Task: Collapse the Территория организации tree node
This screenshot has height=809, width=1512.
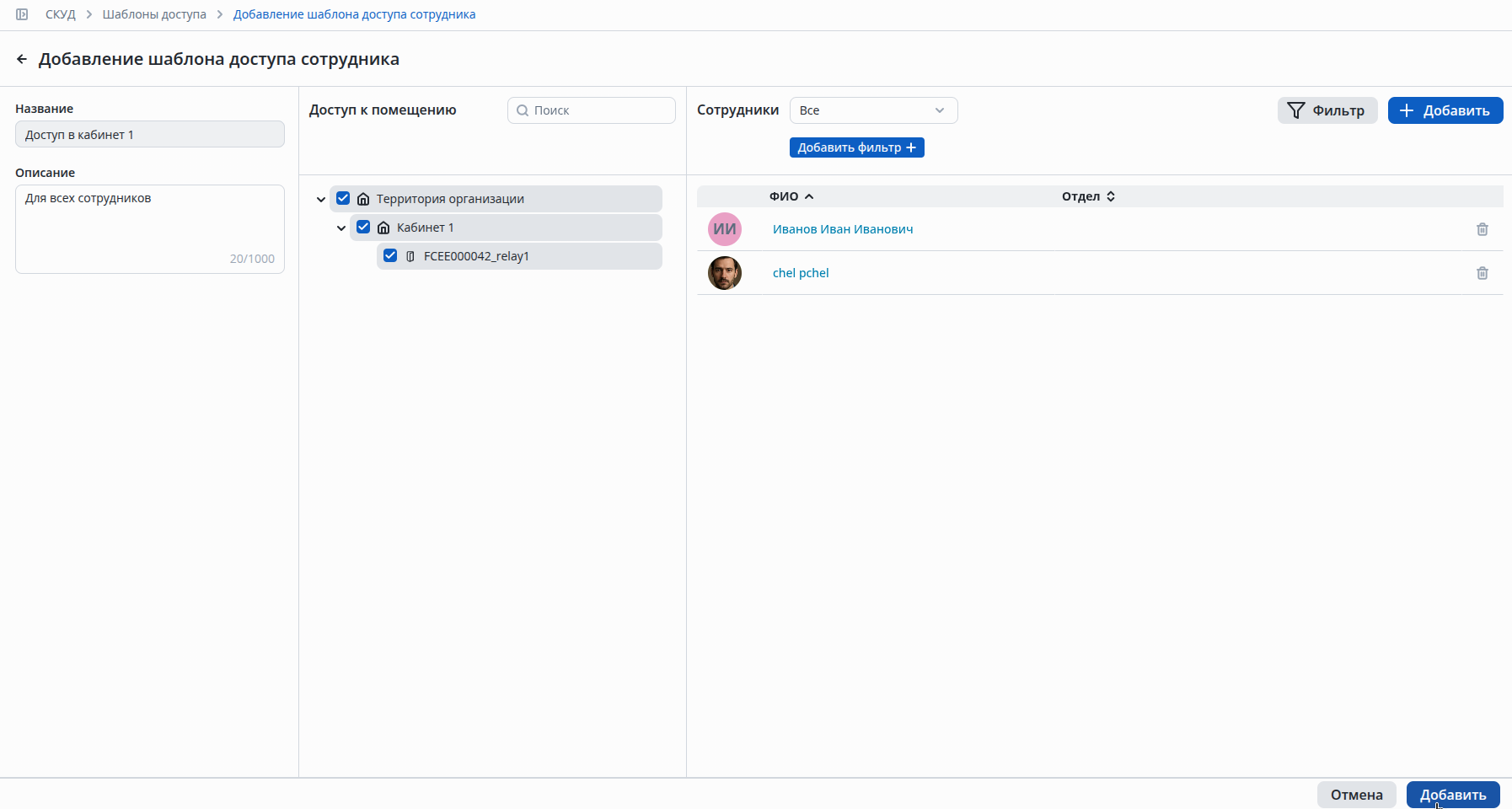Action: click(321, 200)
